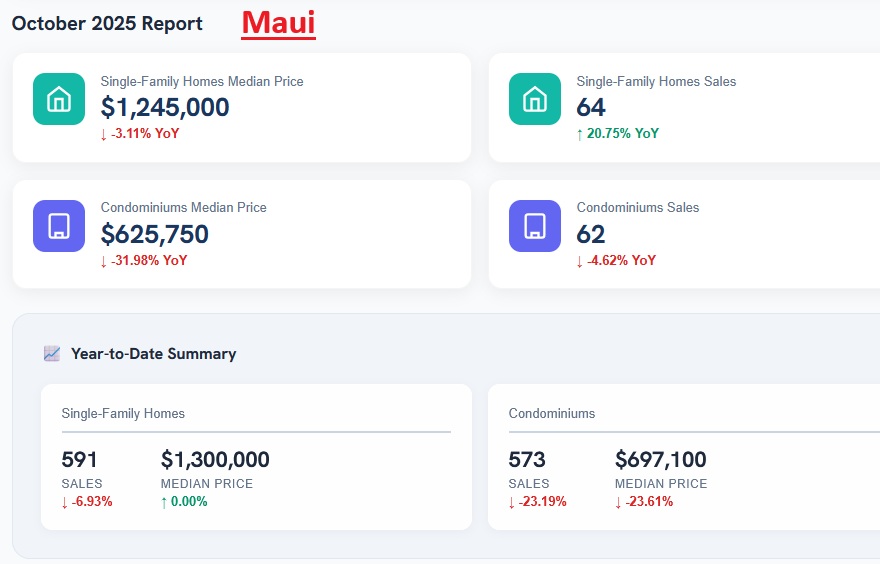Open the underlined red Maui link
880x564 pixels.
click(278, 22)
